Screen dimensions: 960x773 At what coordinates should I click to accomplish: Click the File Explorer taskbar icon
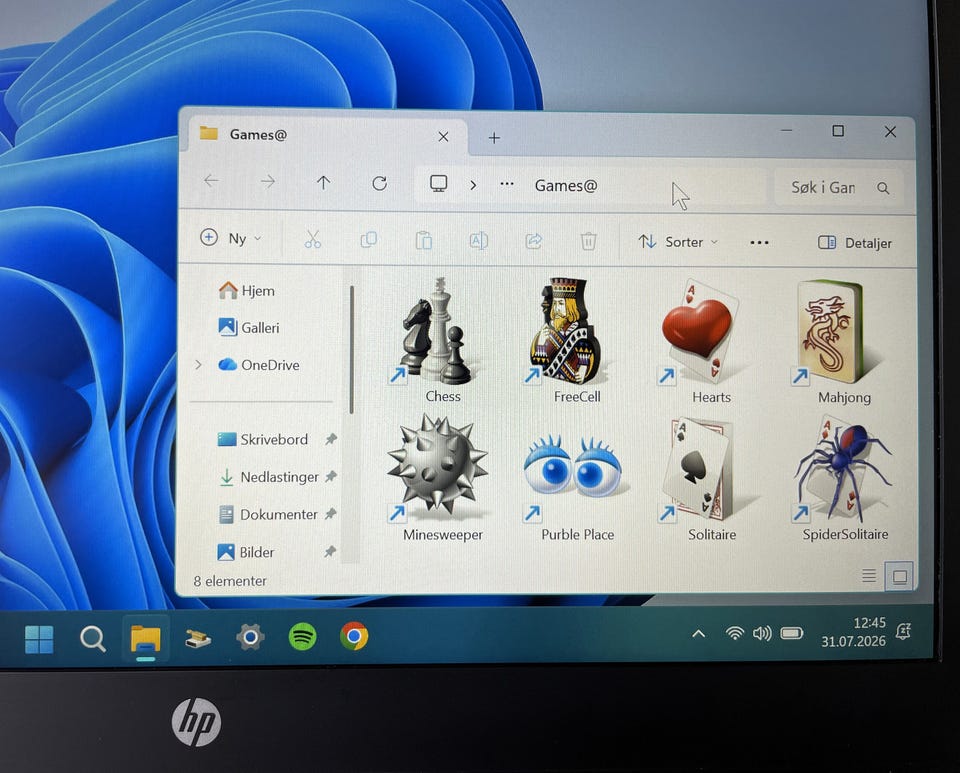point(146,638)
